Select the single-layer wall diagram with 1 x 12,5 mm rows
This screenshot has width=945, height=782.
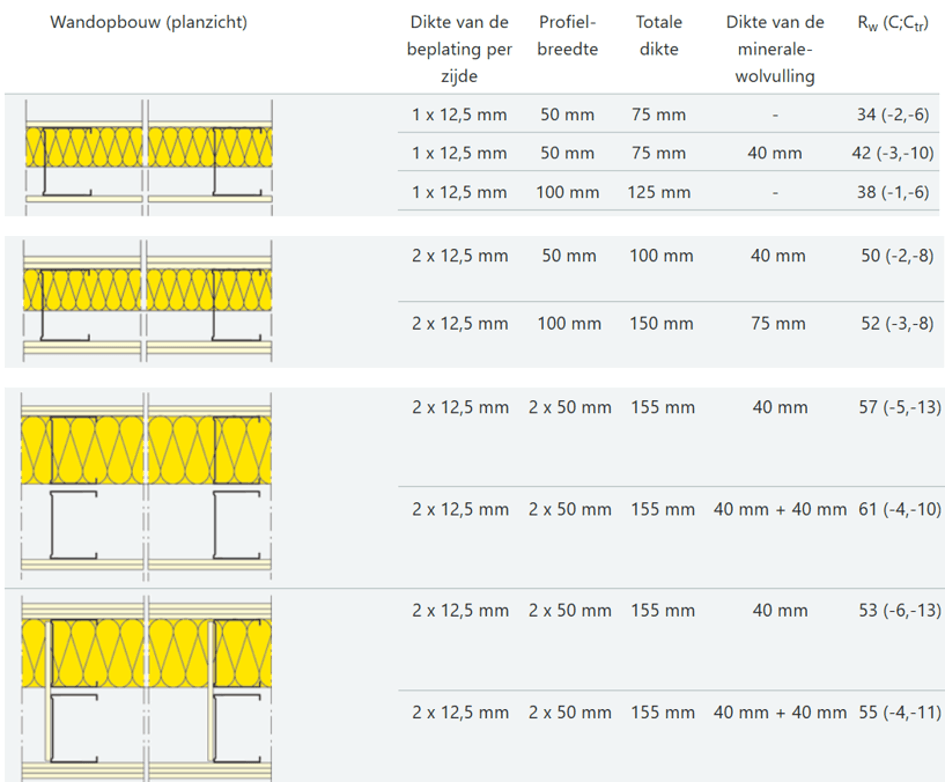tap(148, 157)
